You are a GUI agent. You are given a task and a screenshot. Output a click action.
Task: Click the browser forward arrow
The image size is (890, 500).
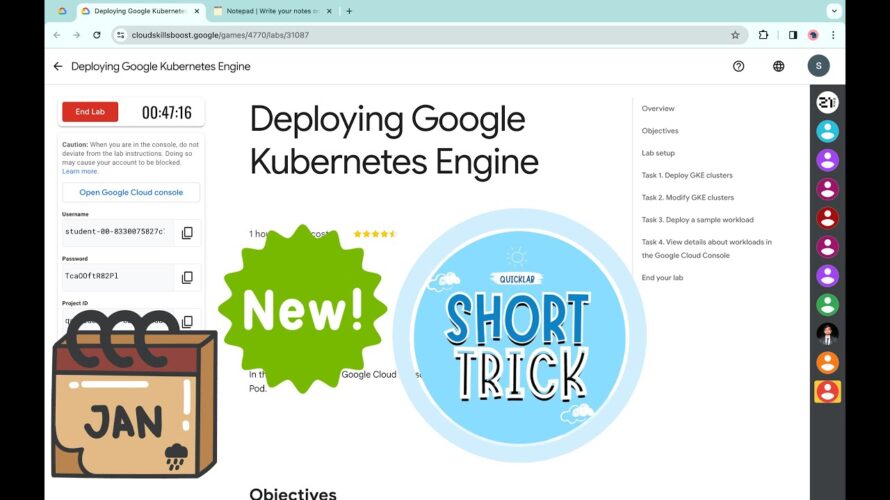coord(77,35)
